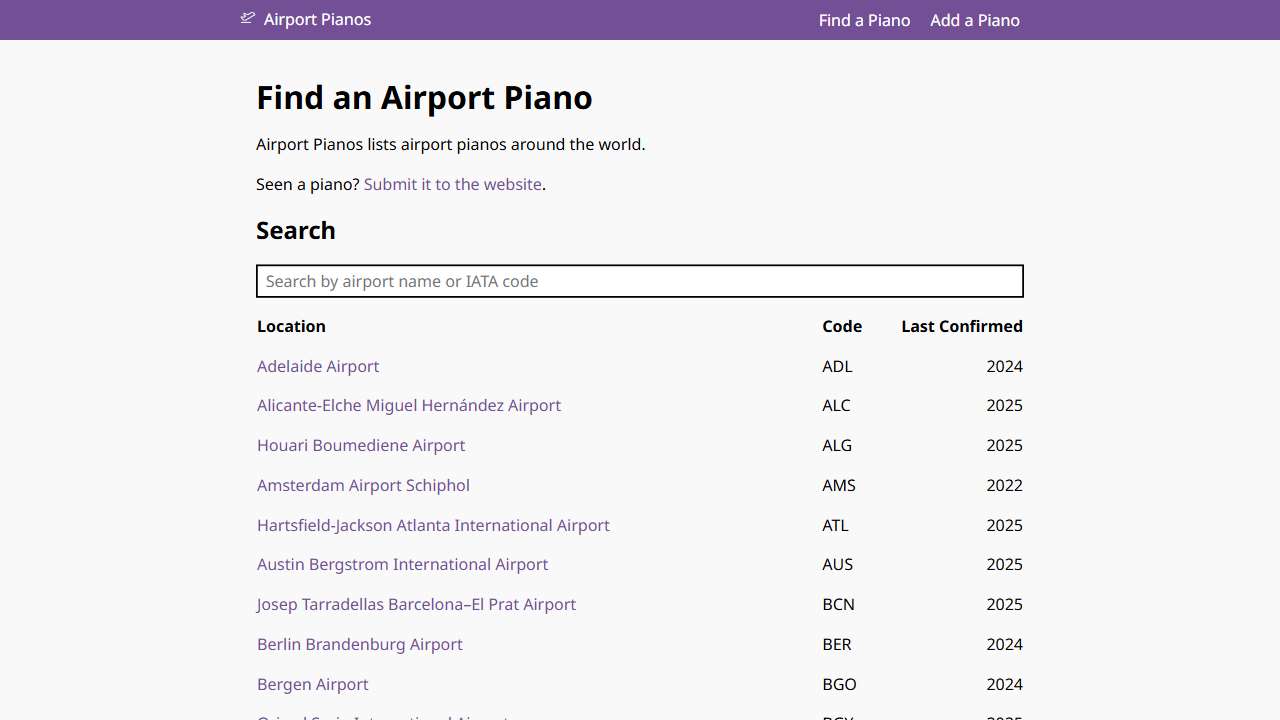
Task: Open the Austin Bergstrom International Airport entry
Action: [x=402, y=564]
